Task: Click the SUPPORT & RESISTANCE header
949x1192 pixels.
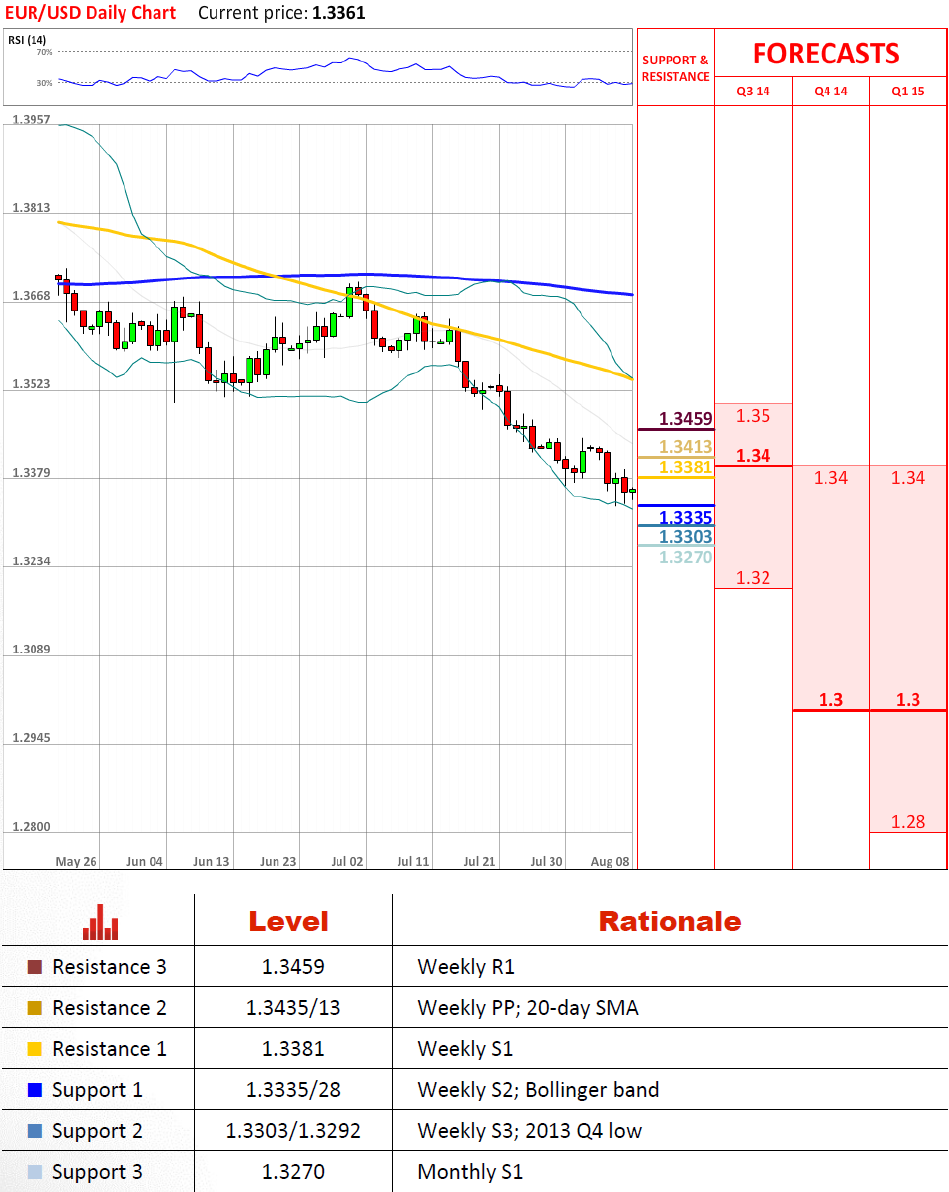Action: point(675,68)
